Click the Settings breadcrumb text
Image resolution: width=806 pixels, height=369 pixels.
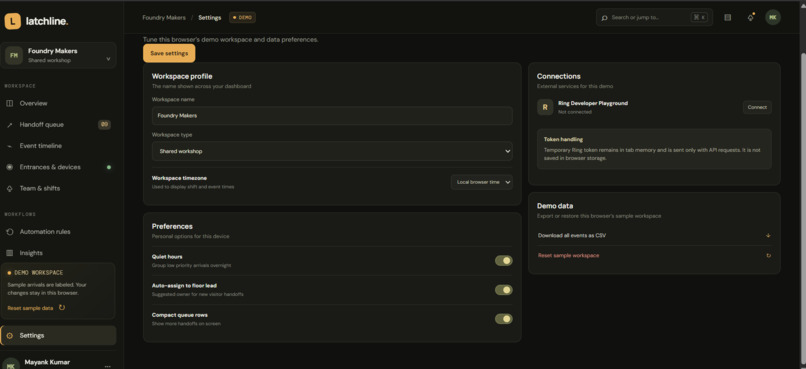coord(210,17)
